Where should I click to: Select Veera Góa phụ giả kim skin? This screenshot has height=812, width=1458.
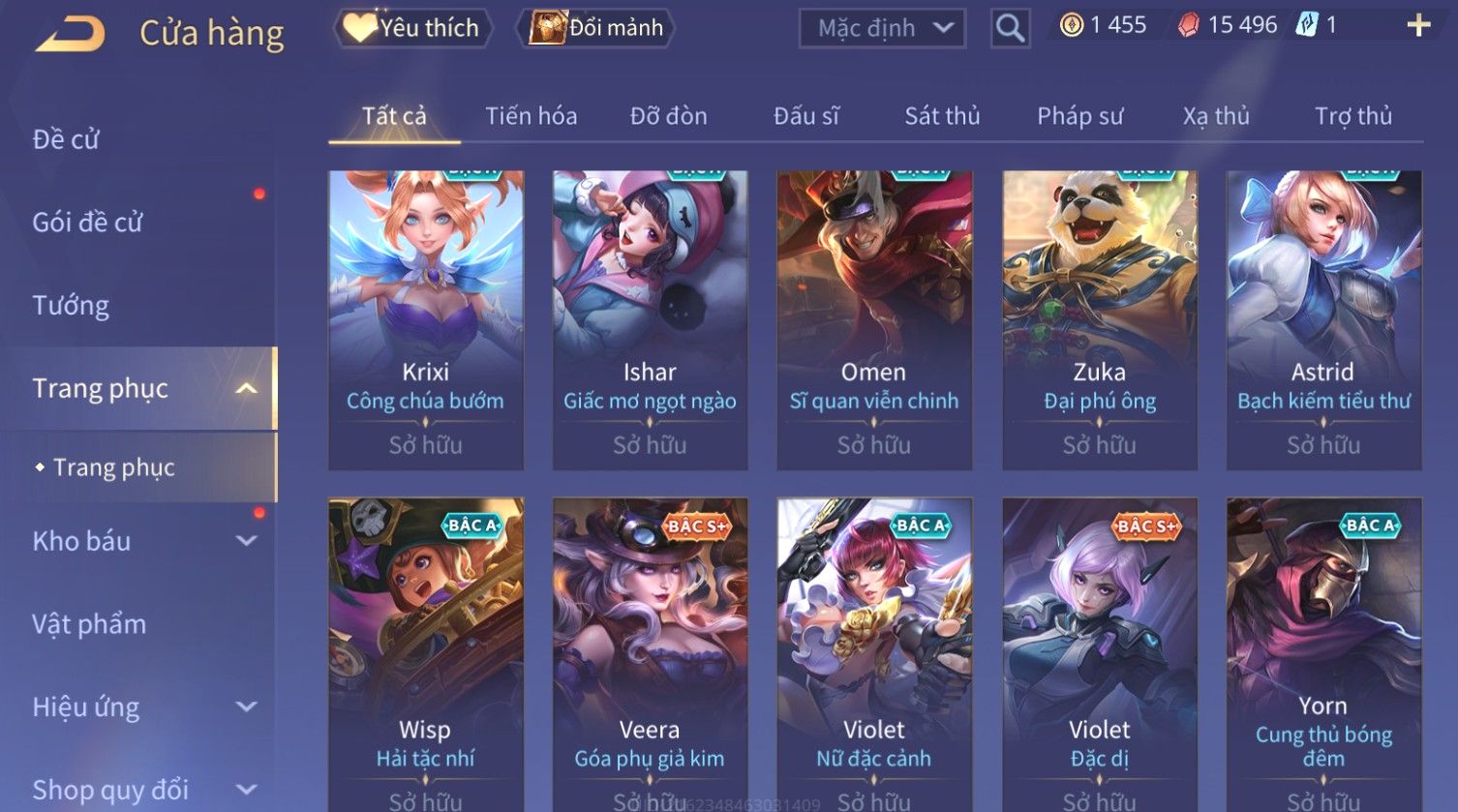pyautogui.click(x=650, y=654)
